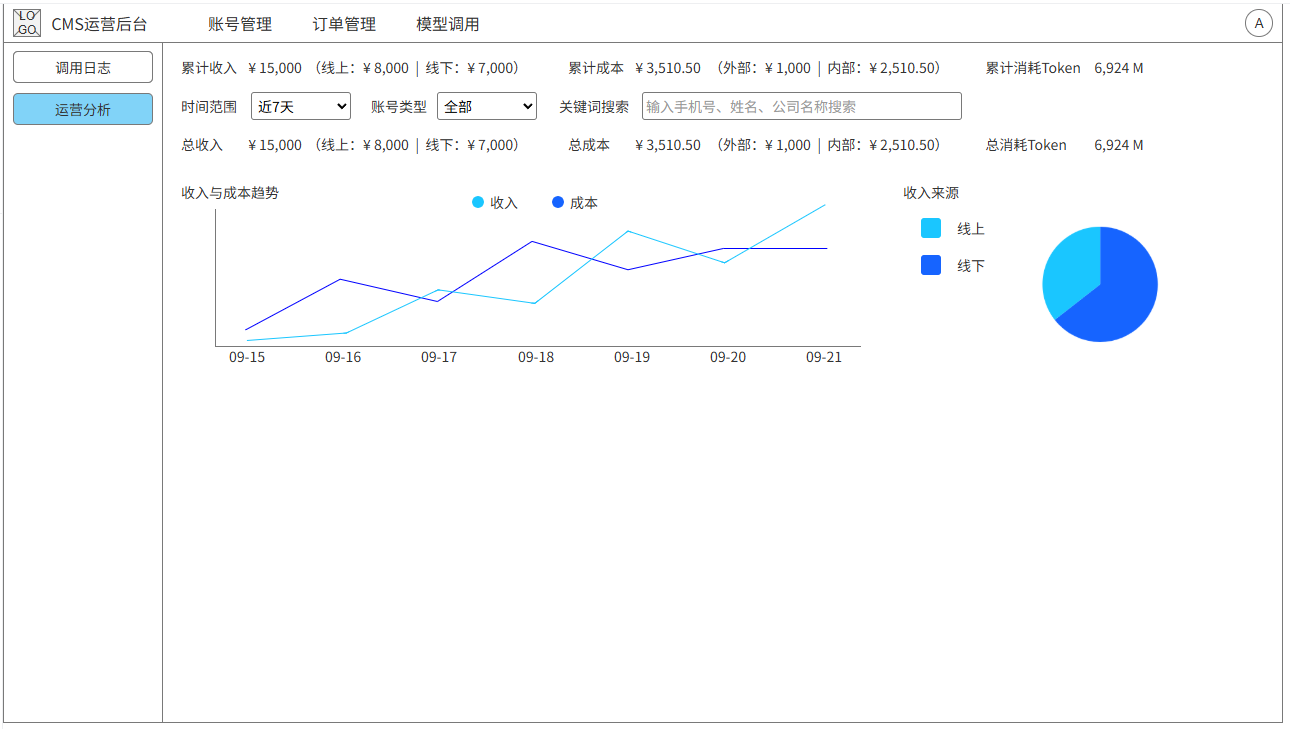Open the user avatar "A" menu

[1258, 23]
